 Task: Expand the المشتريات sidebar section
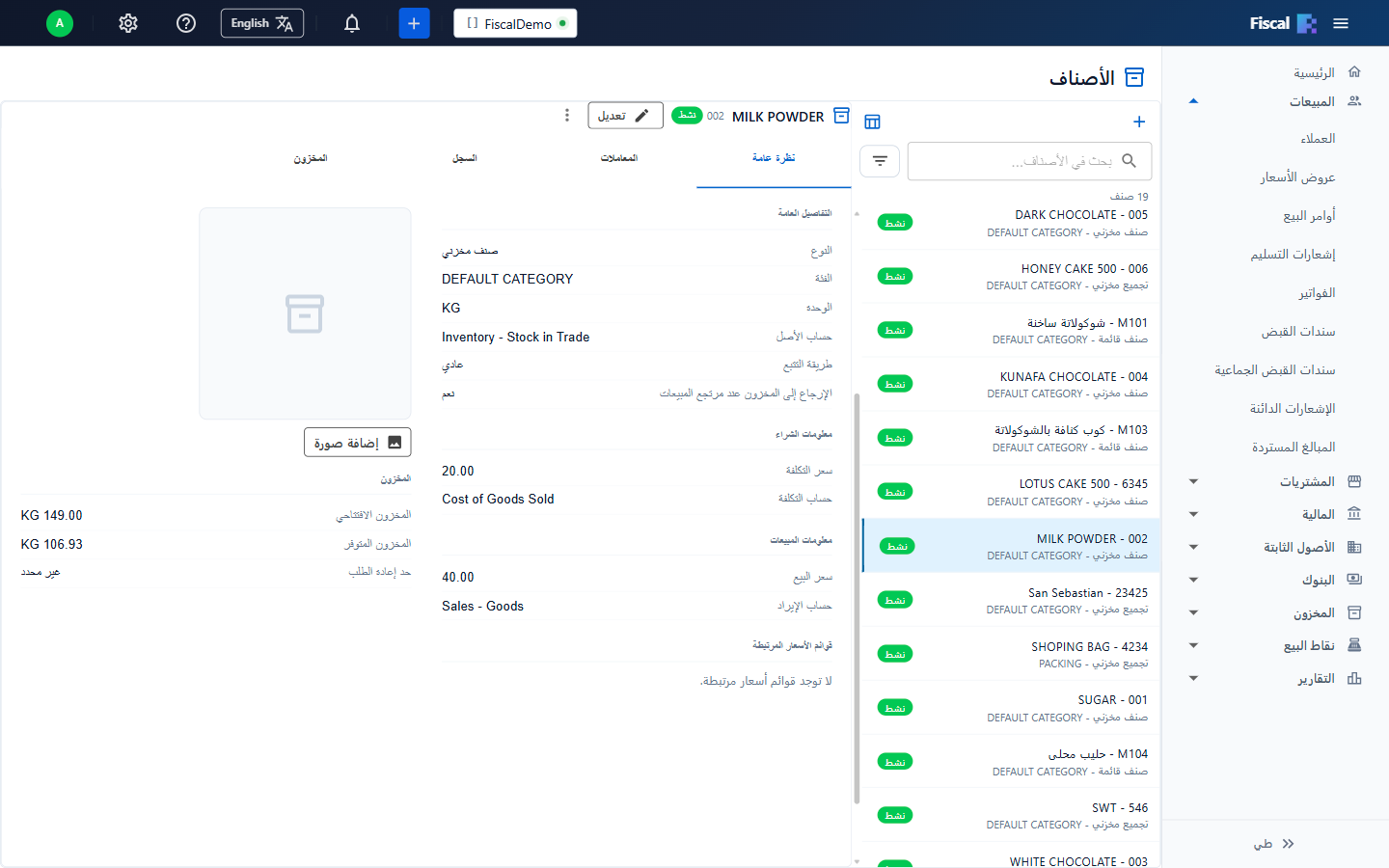tap(1193, 481)
